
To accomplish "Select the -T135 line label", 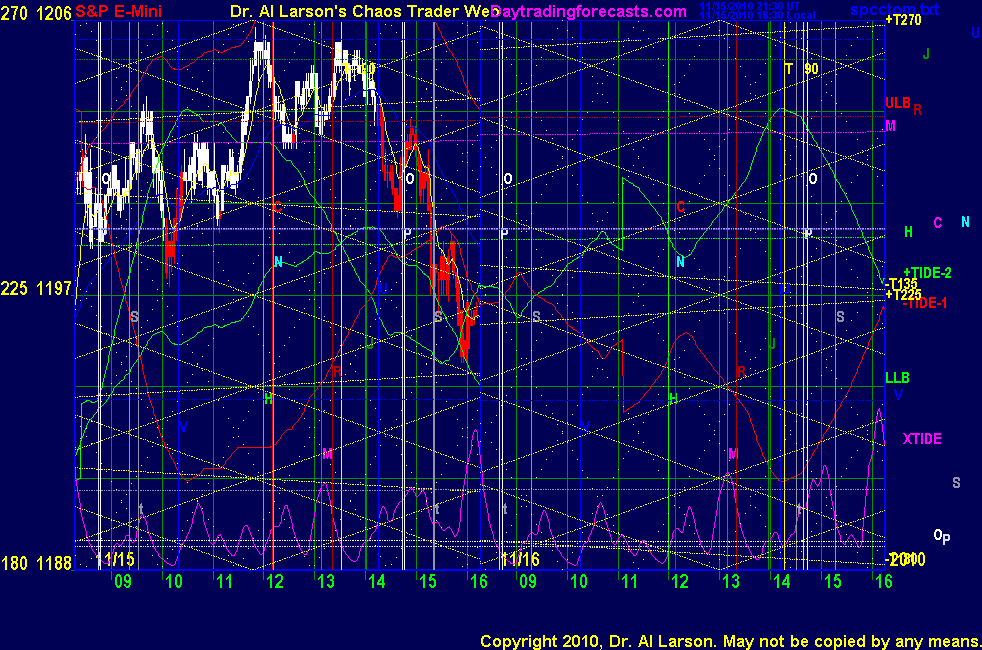I will [x=901, y=284].
